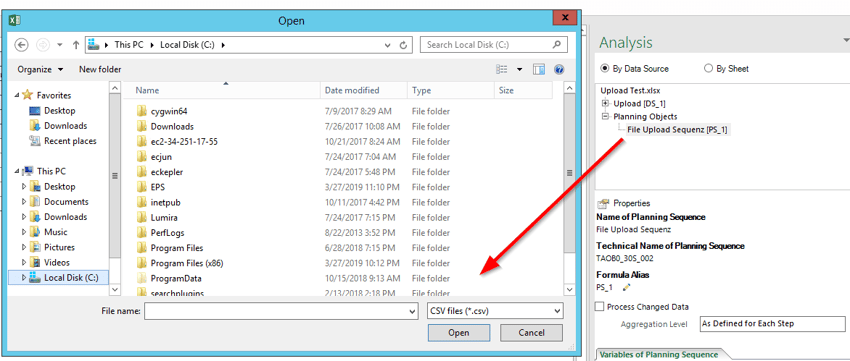Screen dimensions: 850x361
Task: Collapse the This PC tree node
Action: (16, 171)
